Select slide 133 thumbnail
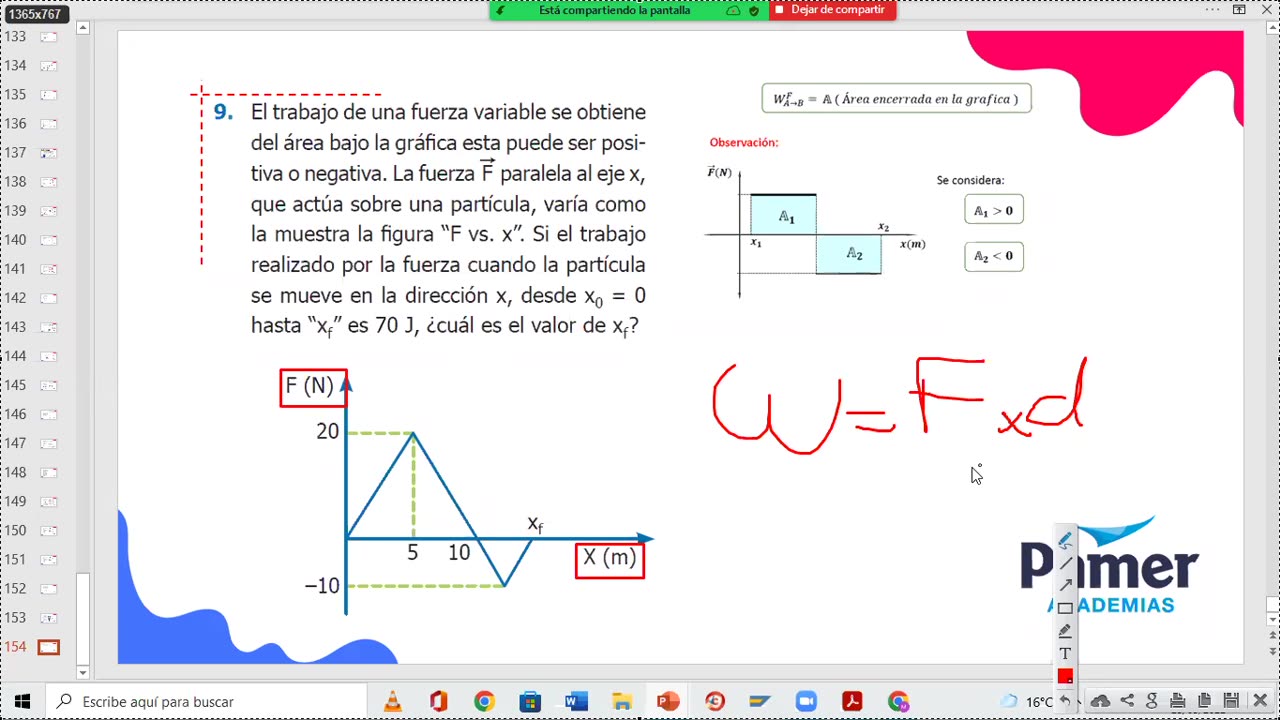Screen dimensions: 1280x720 tap(48, 37)
